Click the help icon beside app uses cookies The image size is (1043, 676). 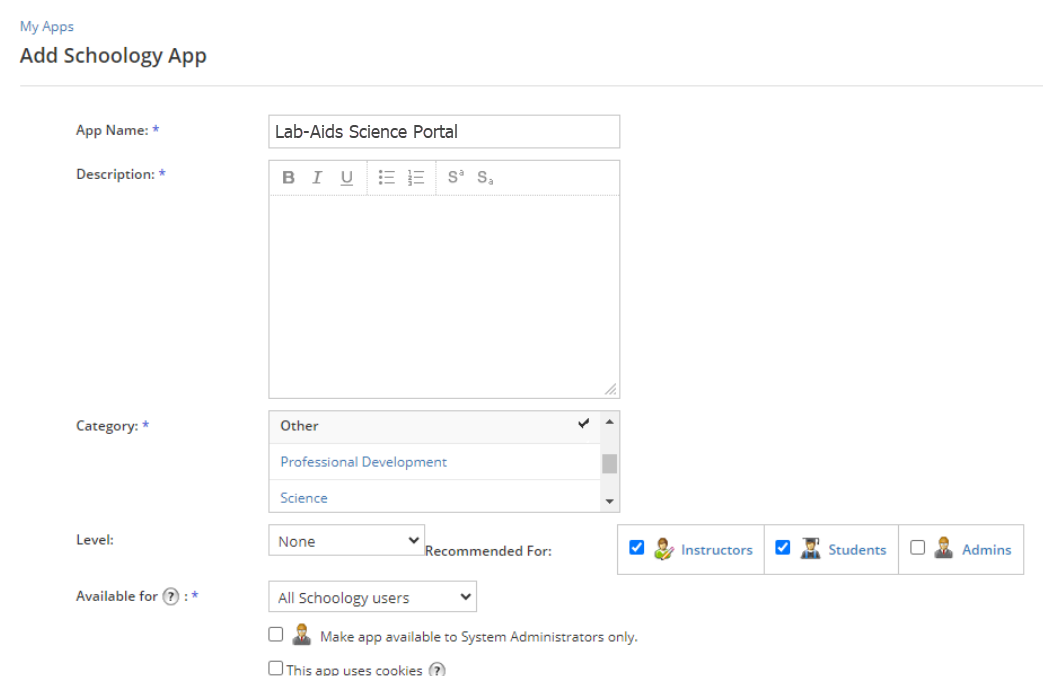click(436, 670)
